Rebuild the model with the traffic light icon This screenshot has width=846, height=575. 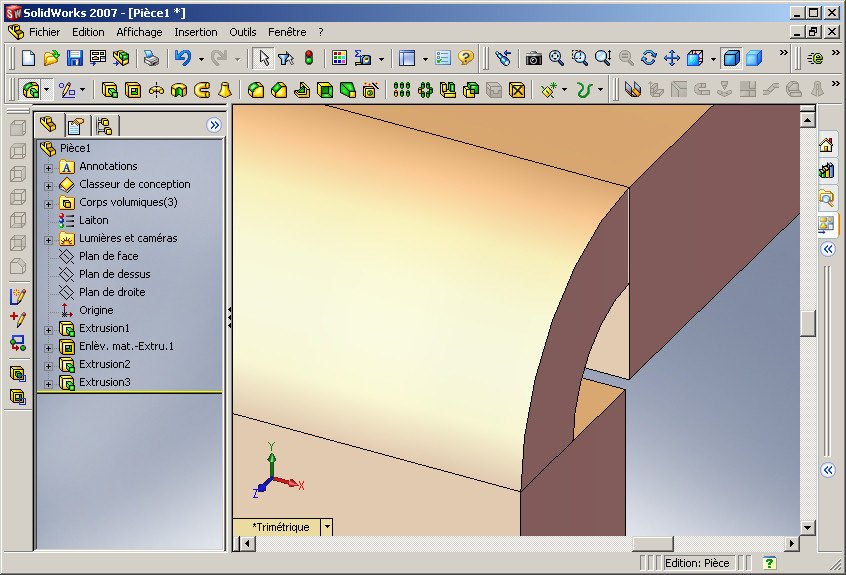pyautogui.click(x=309, y=58)
